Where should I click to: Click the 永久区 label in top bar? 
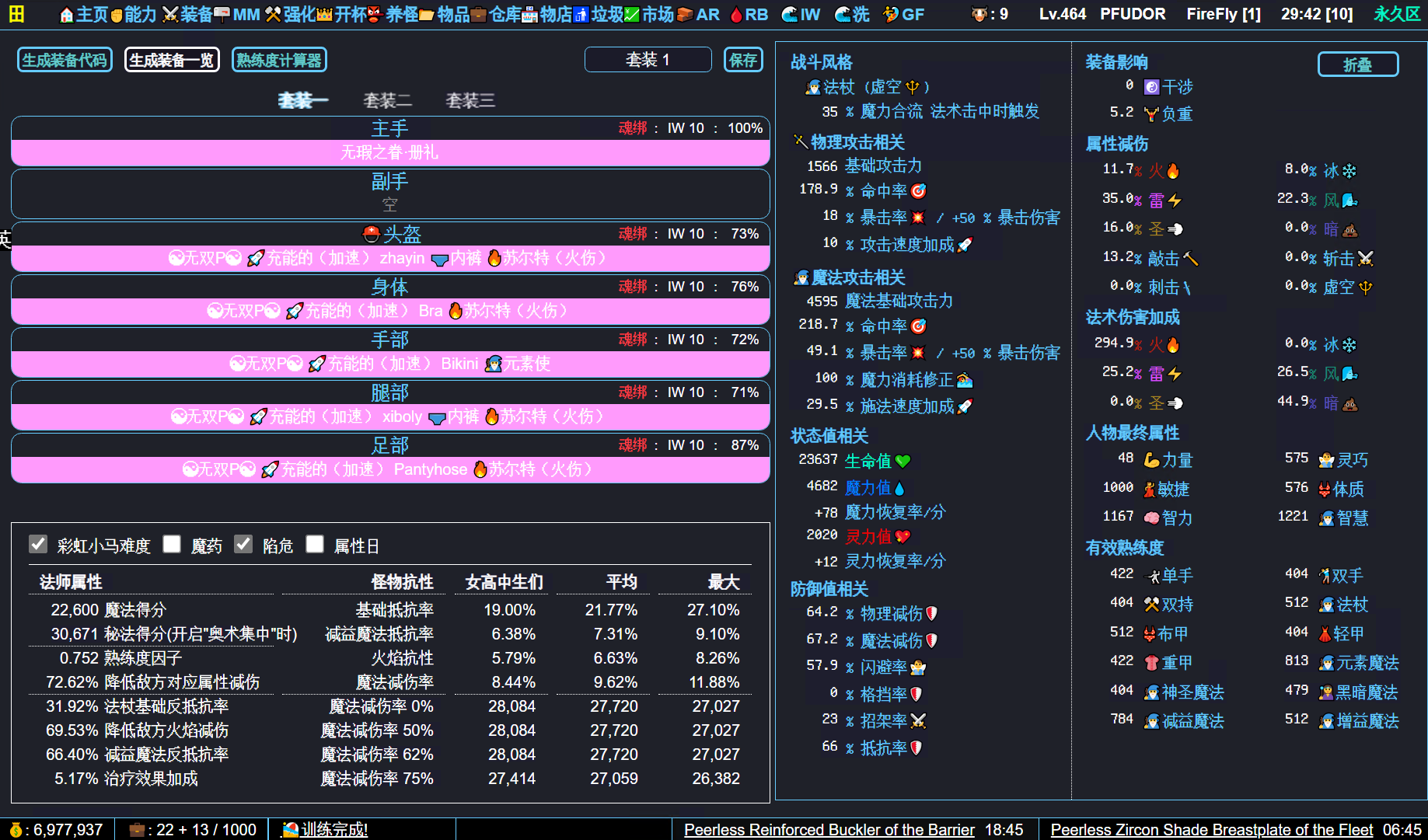[x=1397, y=14]
